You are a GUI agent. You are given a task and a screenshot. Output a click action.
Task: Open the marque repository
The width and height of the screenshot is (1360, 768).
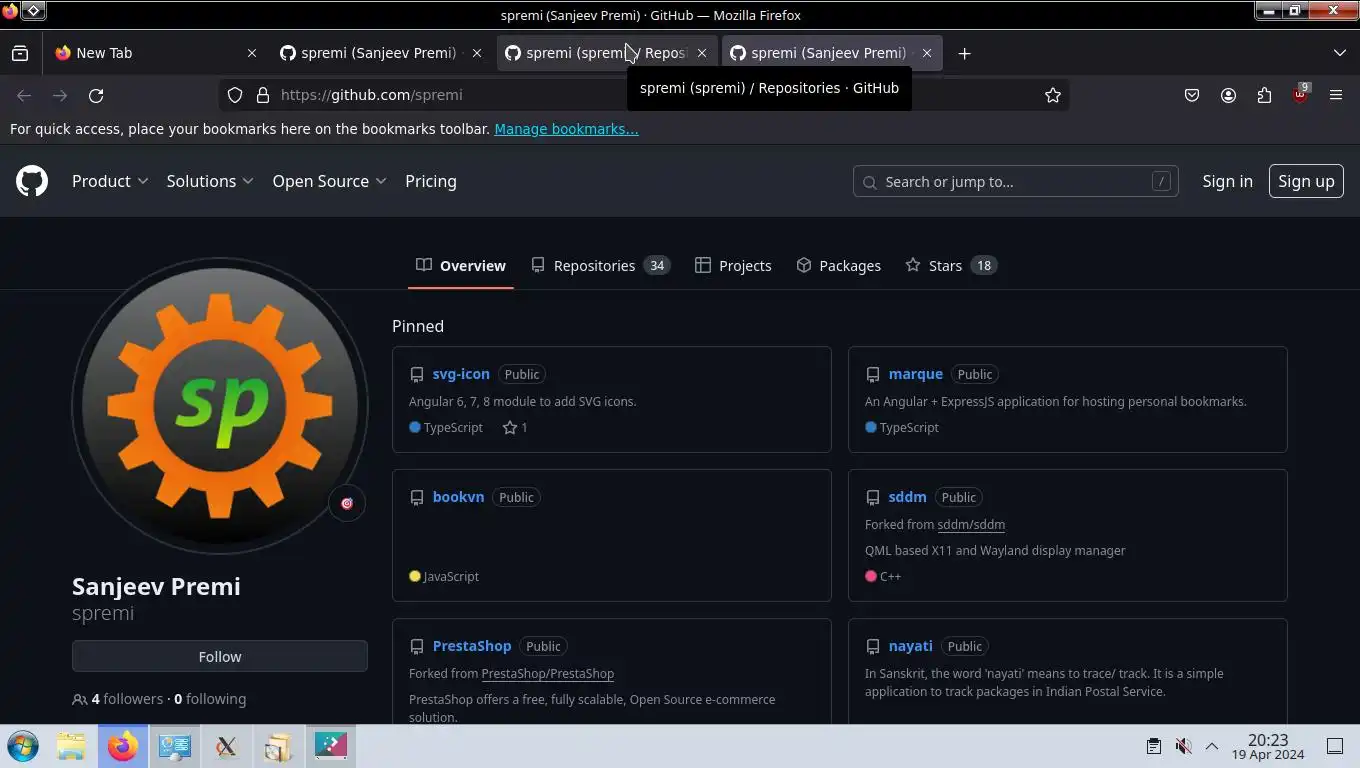pyautogui.click(x=916, y=374)
